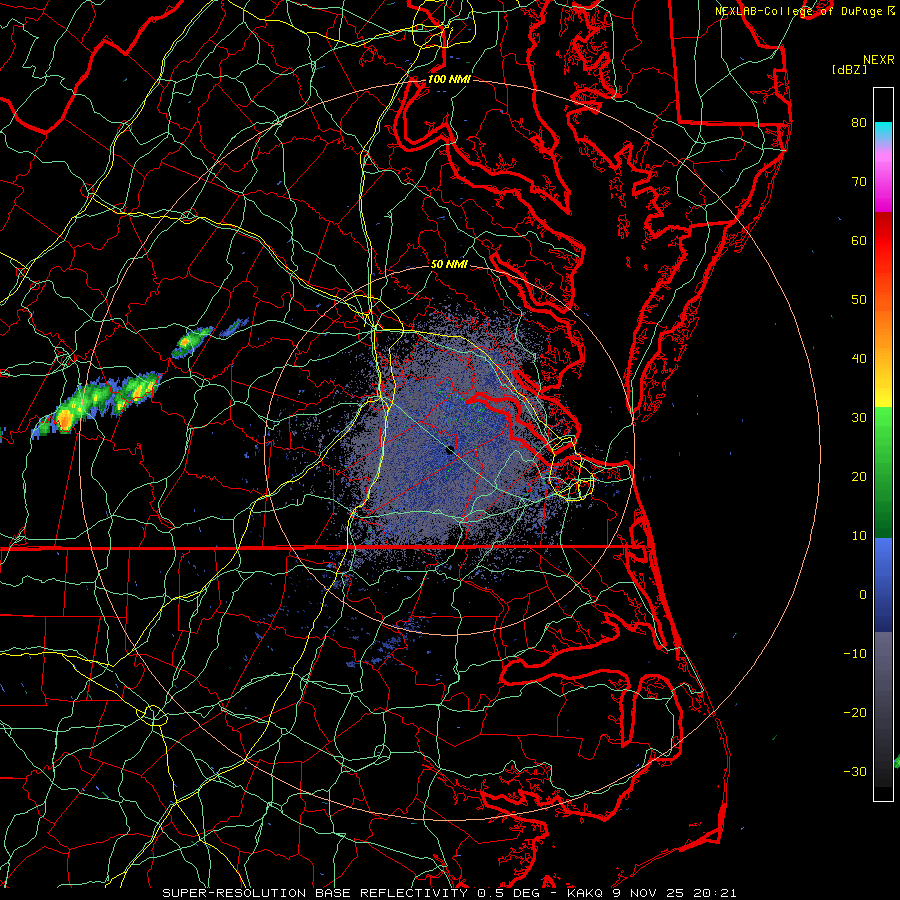Click the 0 value on the dBZ scale
Image resolution: width=900 pixels, height=900 pixels.
coord(863,595)
